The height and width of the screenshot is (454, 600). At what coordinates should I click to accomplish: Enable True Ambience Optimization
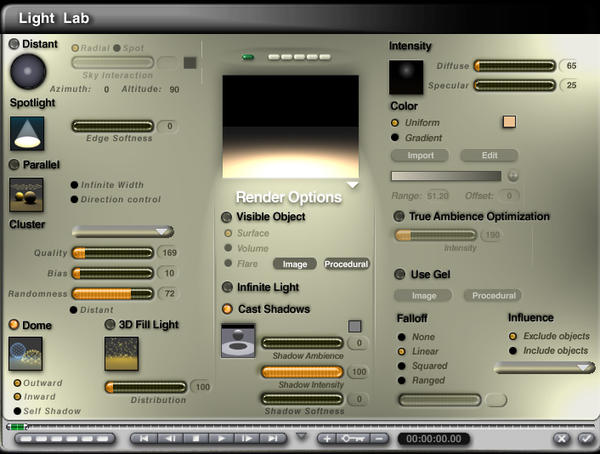coord(399,216)
